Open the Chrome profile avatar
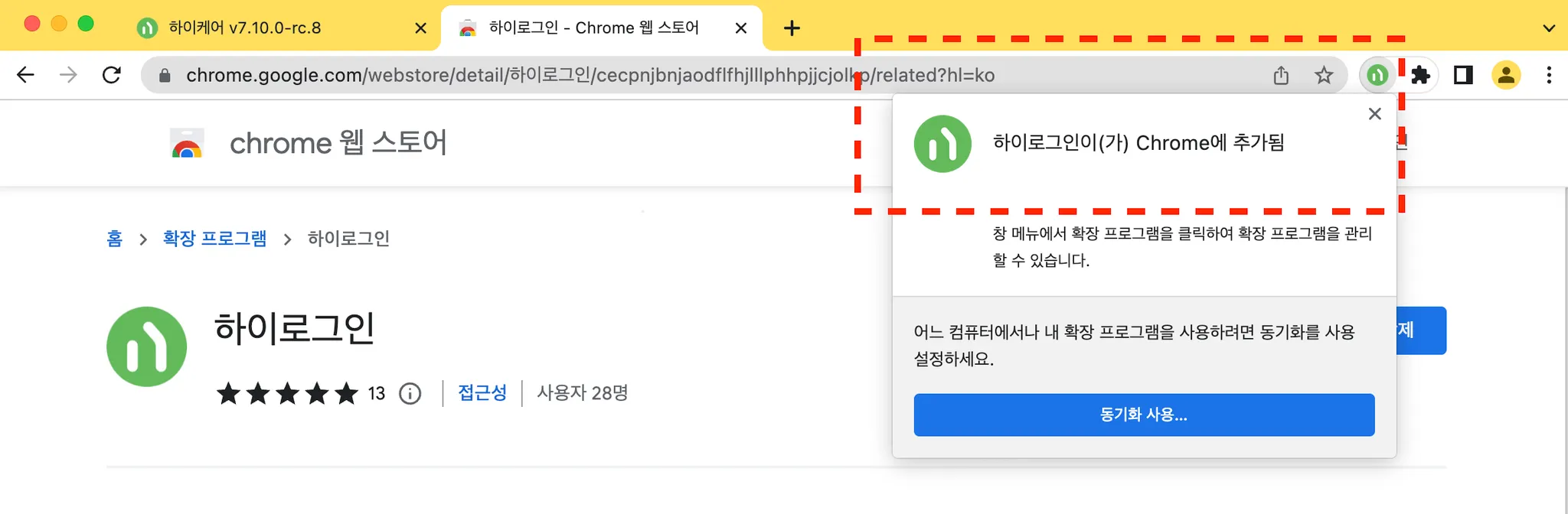 [x=1506, y=75]
